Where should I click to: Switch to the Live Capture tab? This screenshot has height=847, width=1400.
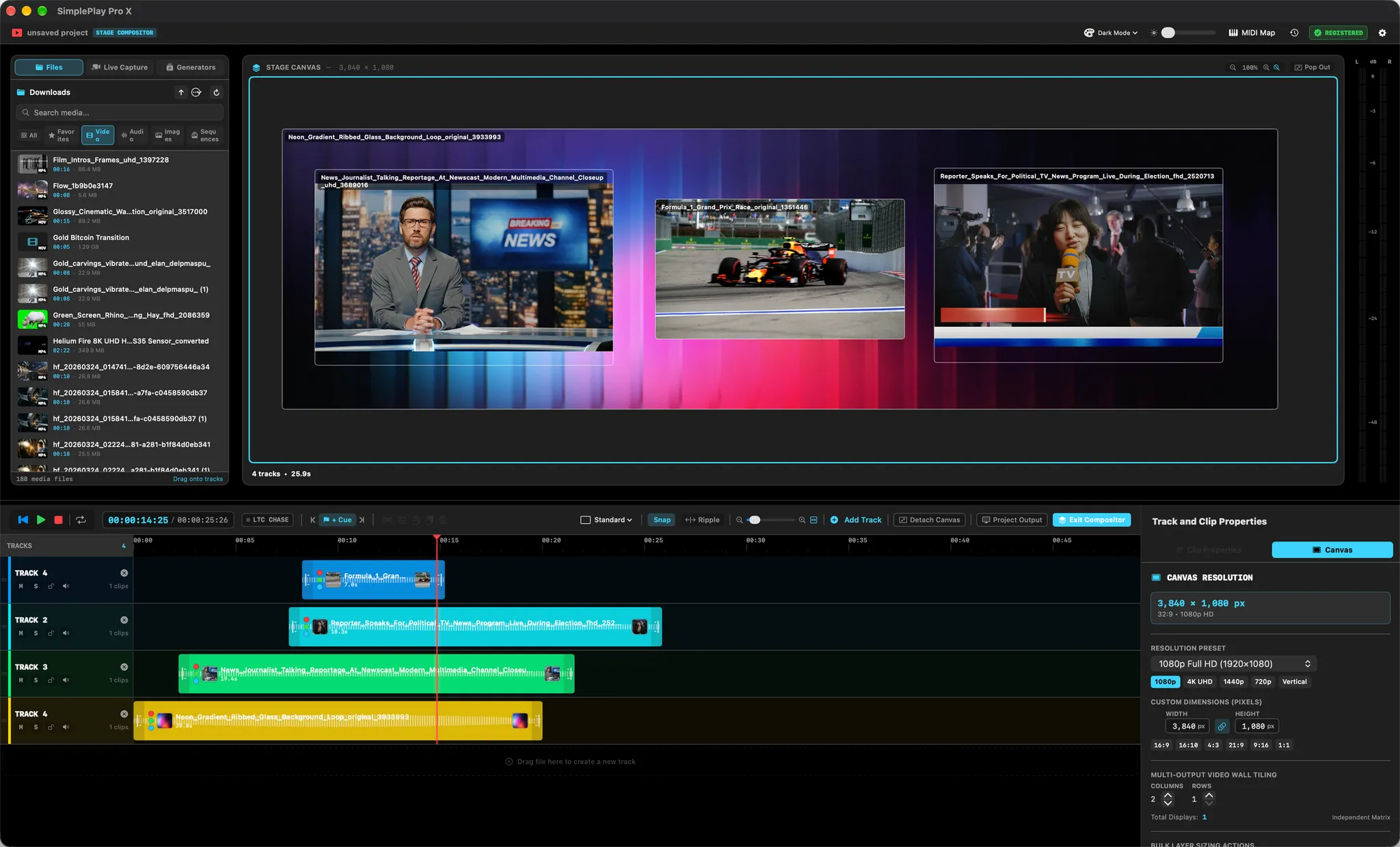[x=120, y=67]
